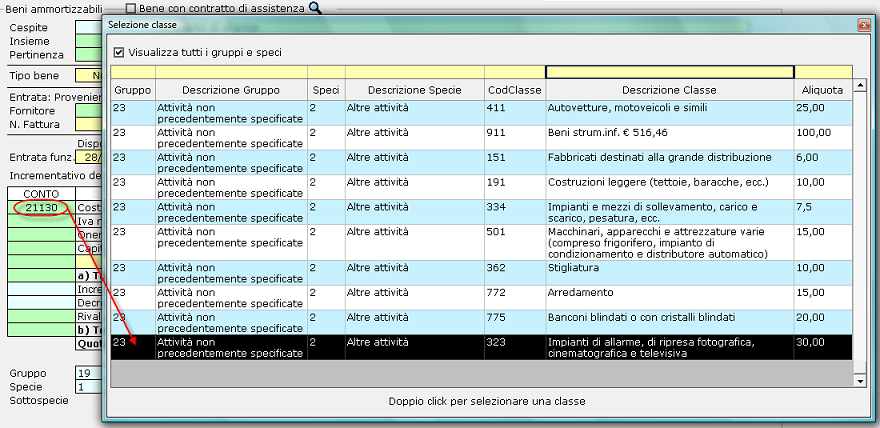Click CodClasse cell 362
This screenshot has height=428, width=880.
[x=515, y=273]
